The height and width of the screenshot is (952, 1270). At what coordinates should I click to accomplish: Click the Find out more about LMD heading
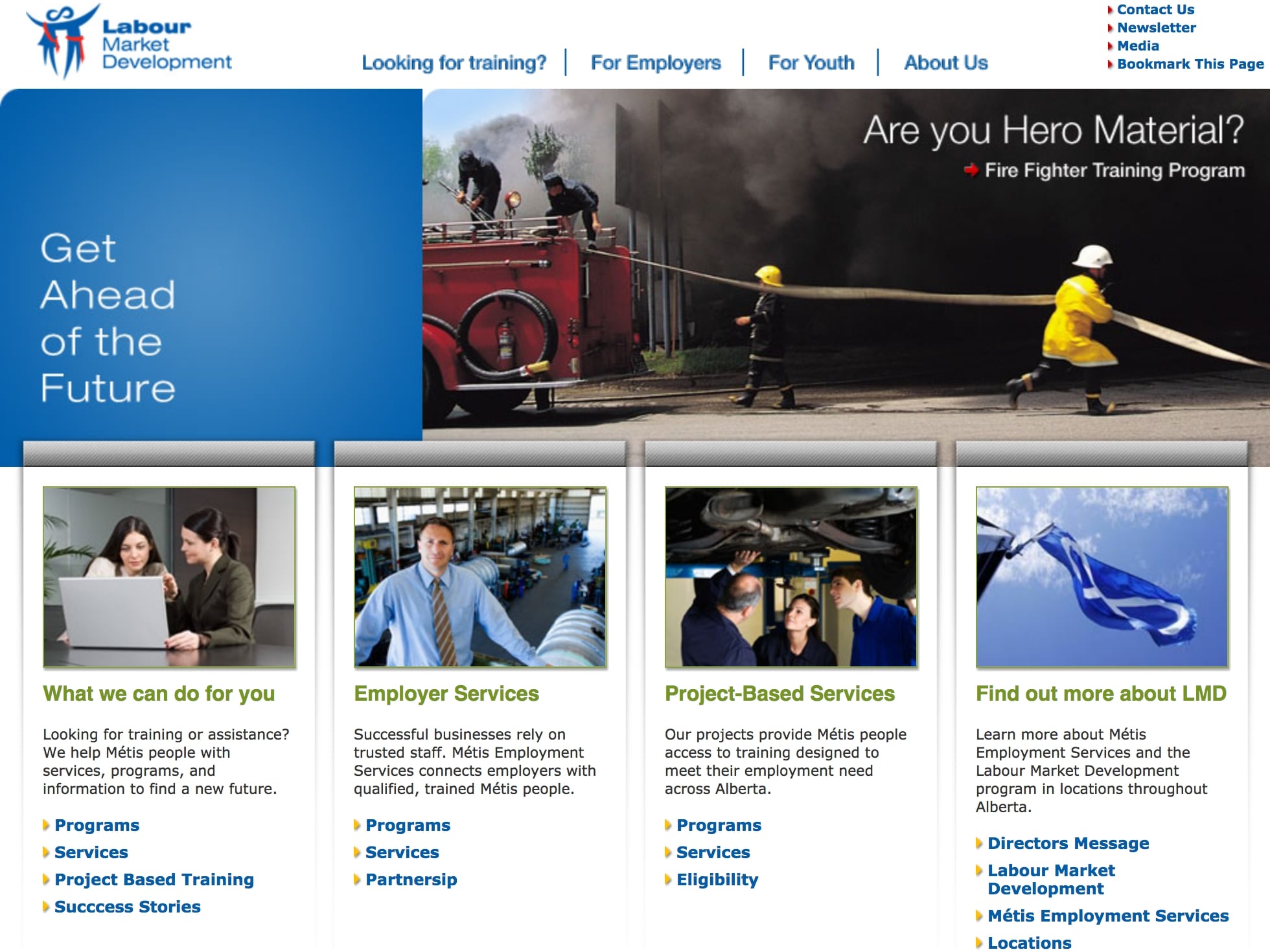pos(1101,694)
